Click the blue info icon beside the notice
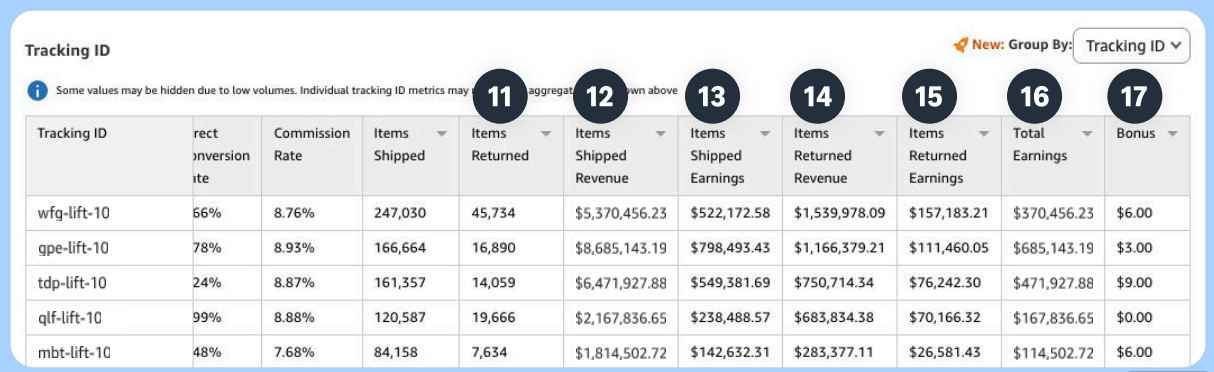 [38, 91]
